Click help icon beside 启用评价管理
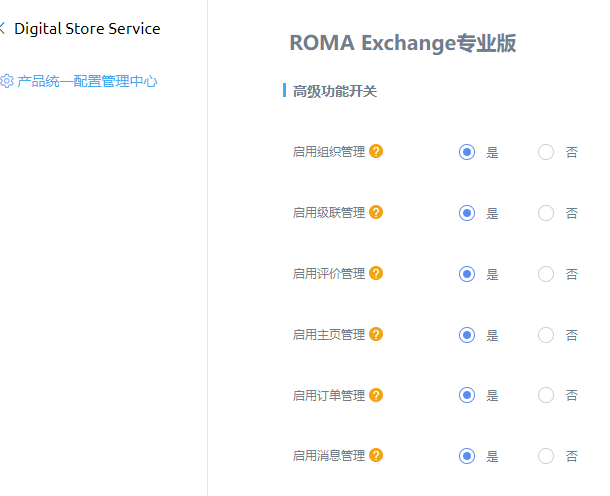The width and height of the screenshot is (610, 496). pos(376,273)
